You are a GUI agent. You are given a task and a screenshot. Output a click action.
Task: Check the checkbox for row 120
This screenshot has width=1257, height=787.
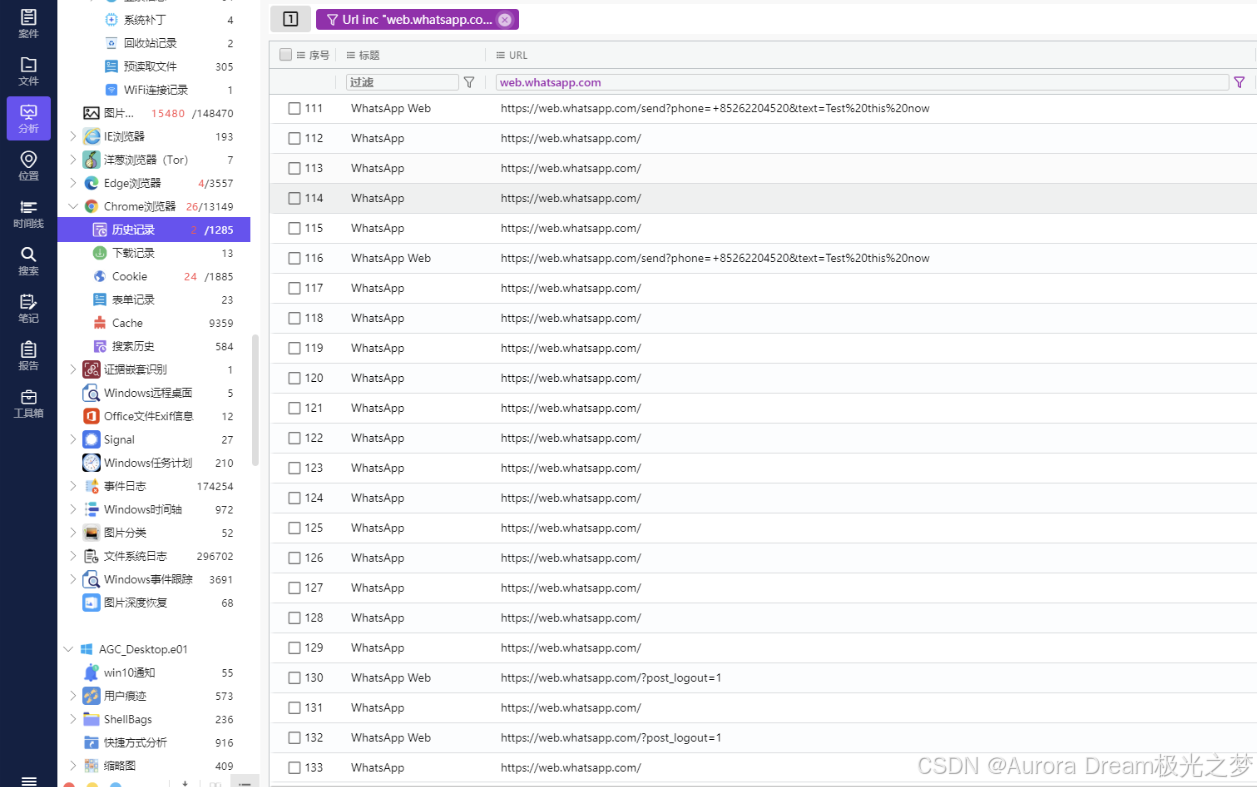tap(295, 378)
